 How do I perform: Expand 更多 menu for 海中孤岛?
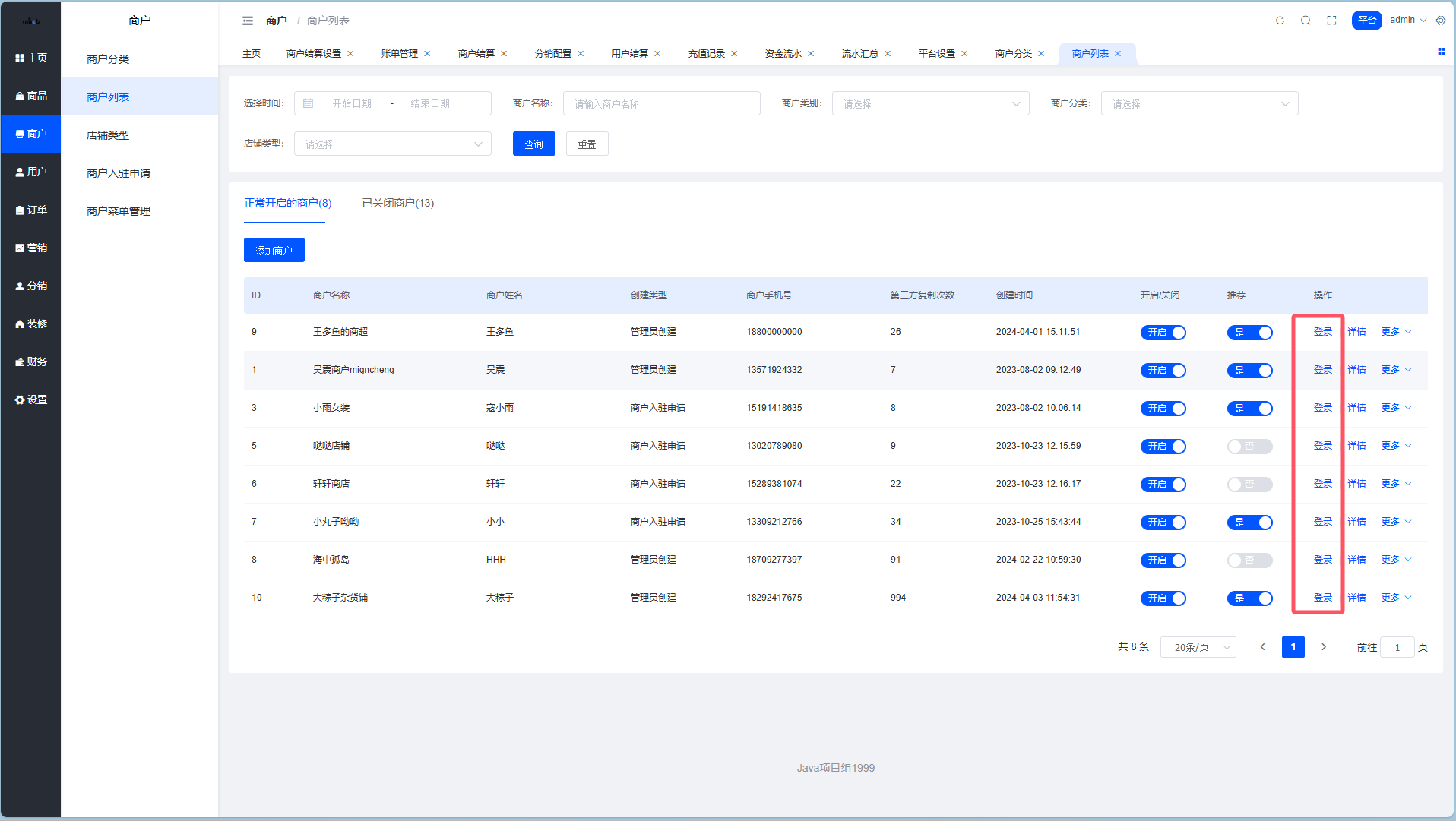click(x=1395, y=560)
